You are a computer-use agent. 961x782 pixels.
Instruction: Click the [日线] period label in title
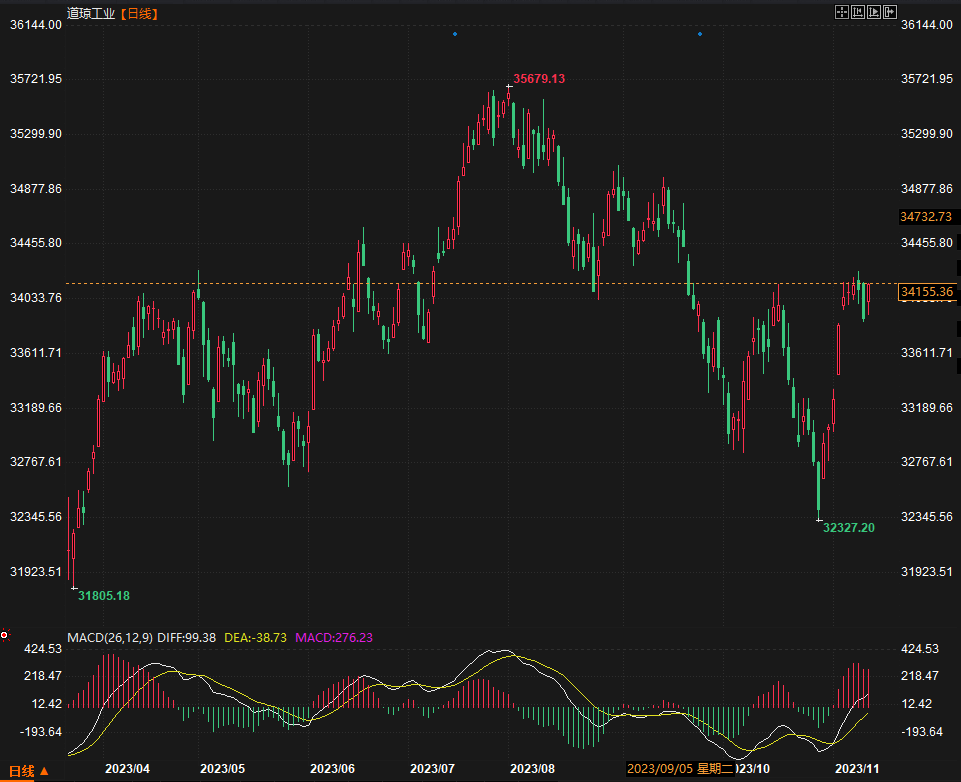[x=139, y=13]
